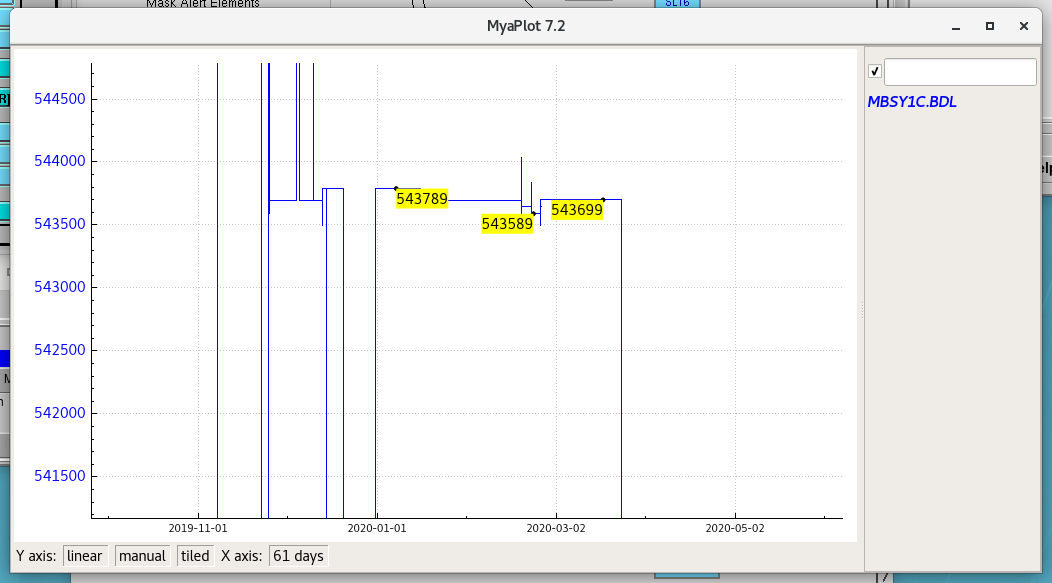Change Y axis range mode via manual button

(x=142, y=556)
